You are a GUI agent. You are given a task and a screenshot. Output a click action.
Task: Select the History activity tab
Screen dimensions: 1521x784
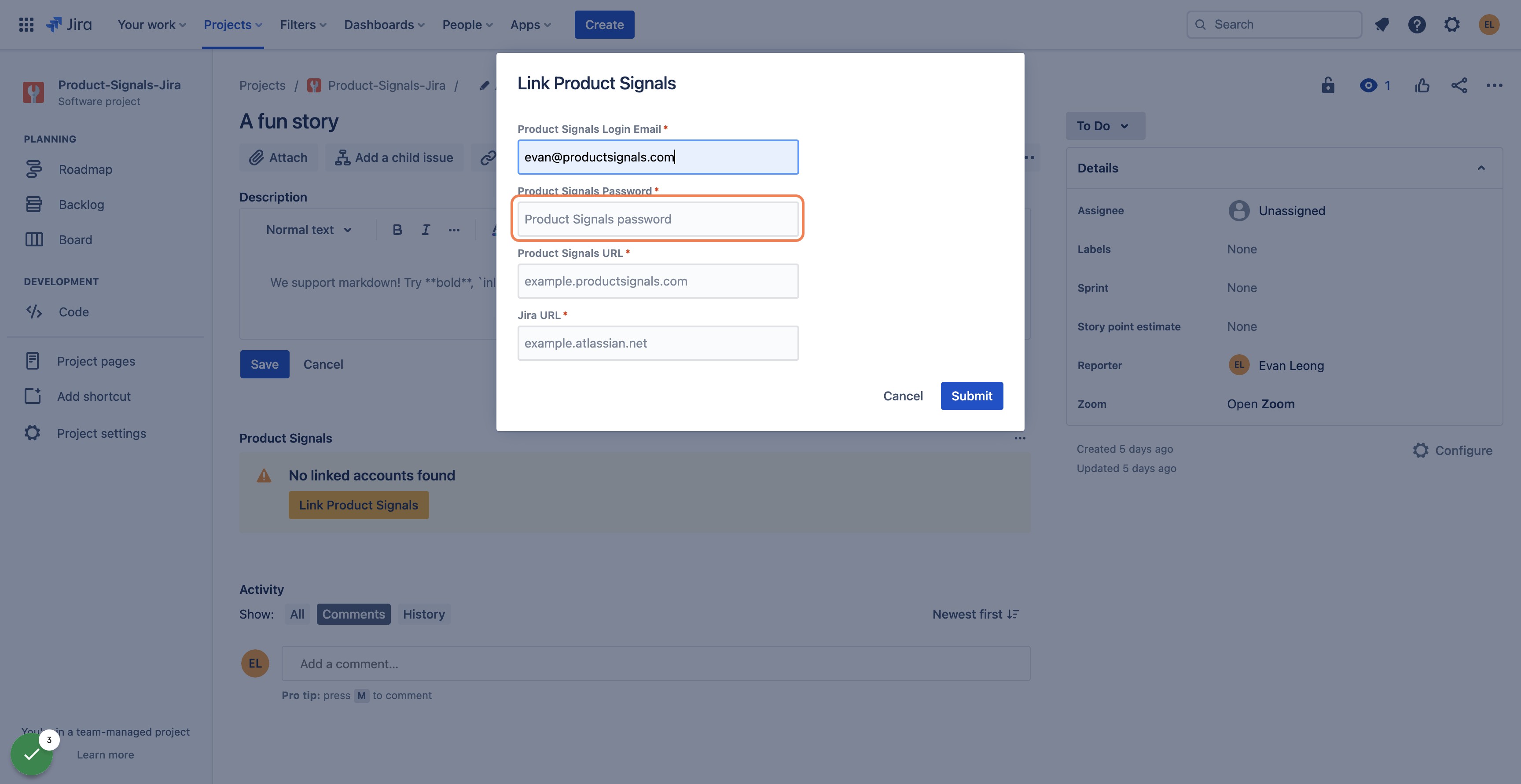423,614
